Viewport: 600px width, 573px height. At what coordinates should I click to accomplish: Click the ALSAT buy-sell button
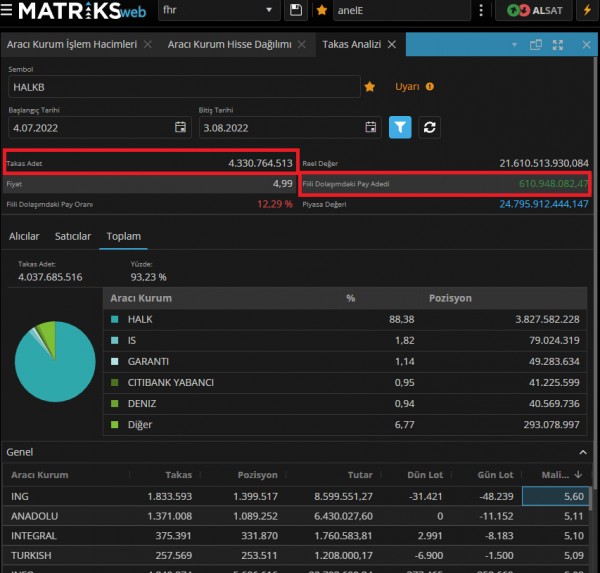534,10
